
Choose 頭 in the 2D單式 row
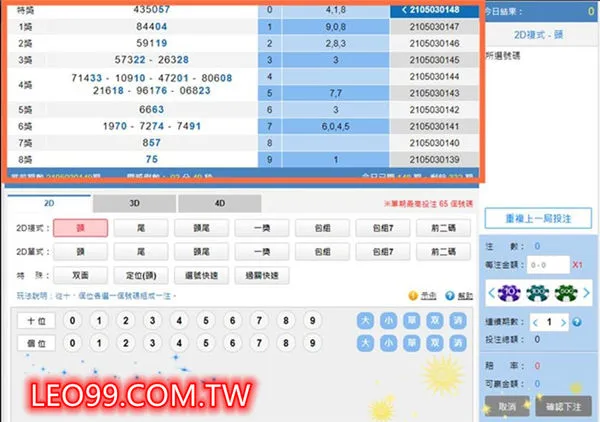point(80,252)
